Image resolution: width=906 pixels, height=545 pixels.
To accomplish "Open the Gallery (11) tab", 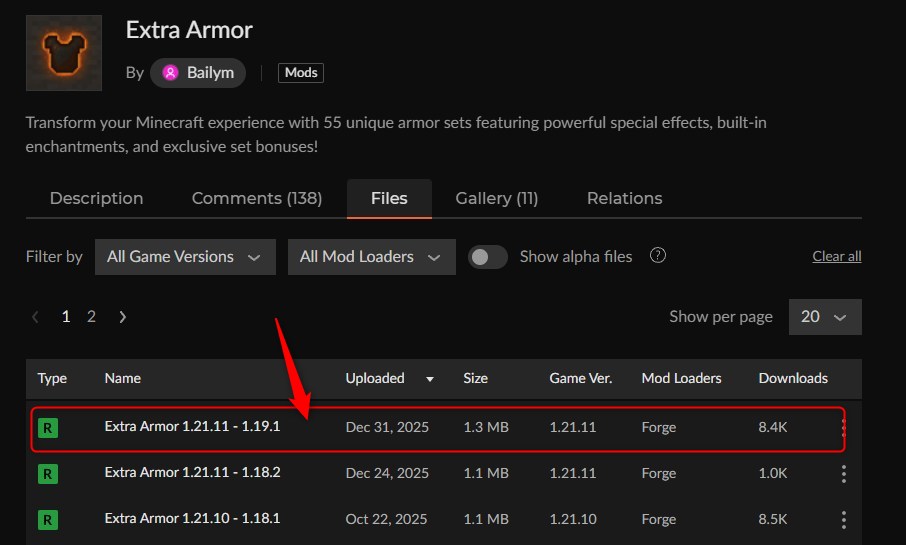I will click(x=497, y=198).
